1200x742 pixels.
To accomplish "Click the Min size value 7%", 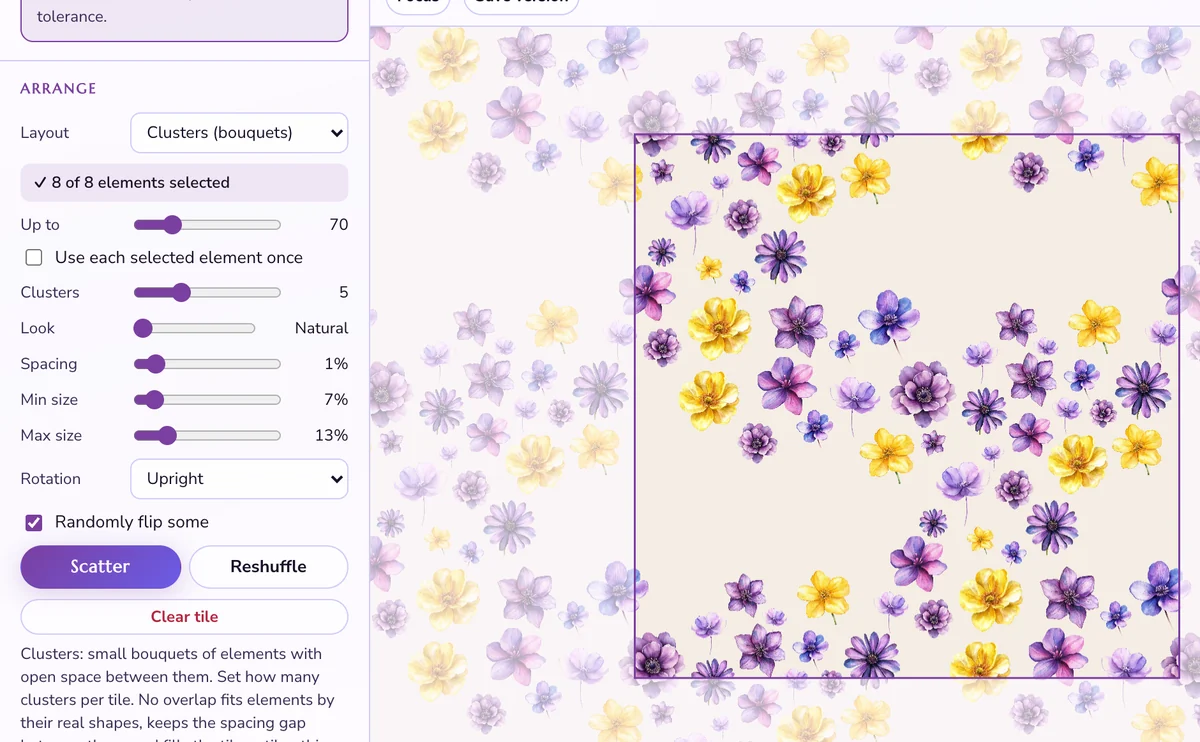I will click(336, 400).
